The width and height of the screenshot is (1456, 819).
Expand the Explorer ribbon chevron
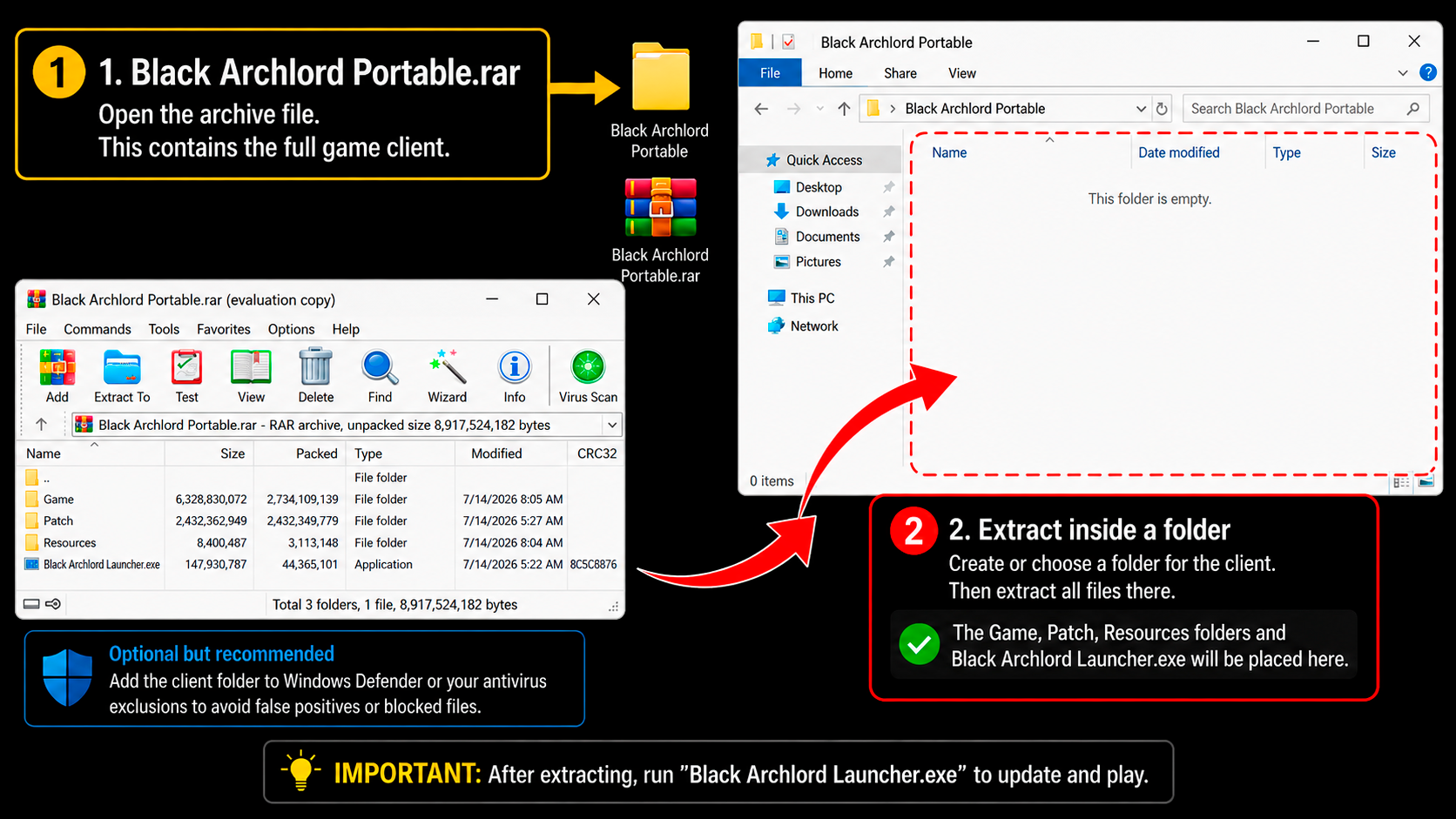coord(1403,73)
